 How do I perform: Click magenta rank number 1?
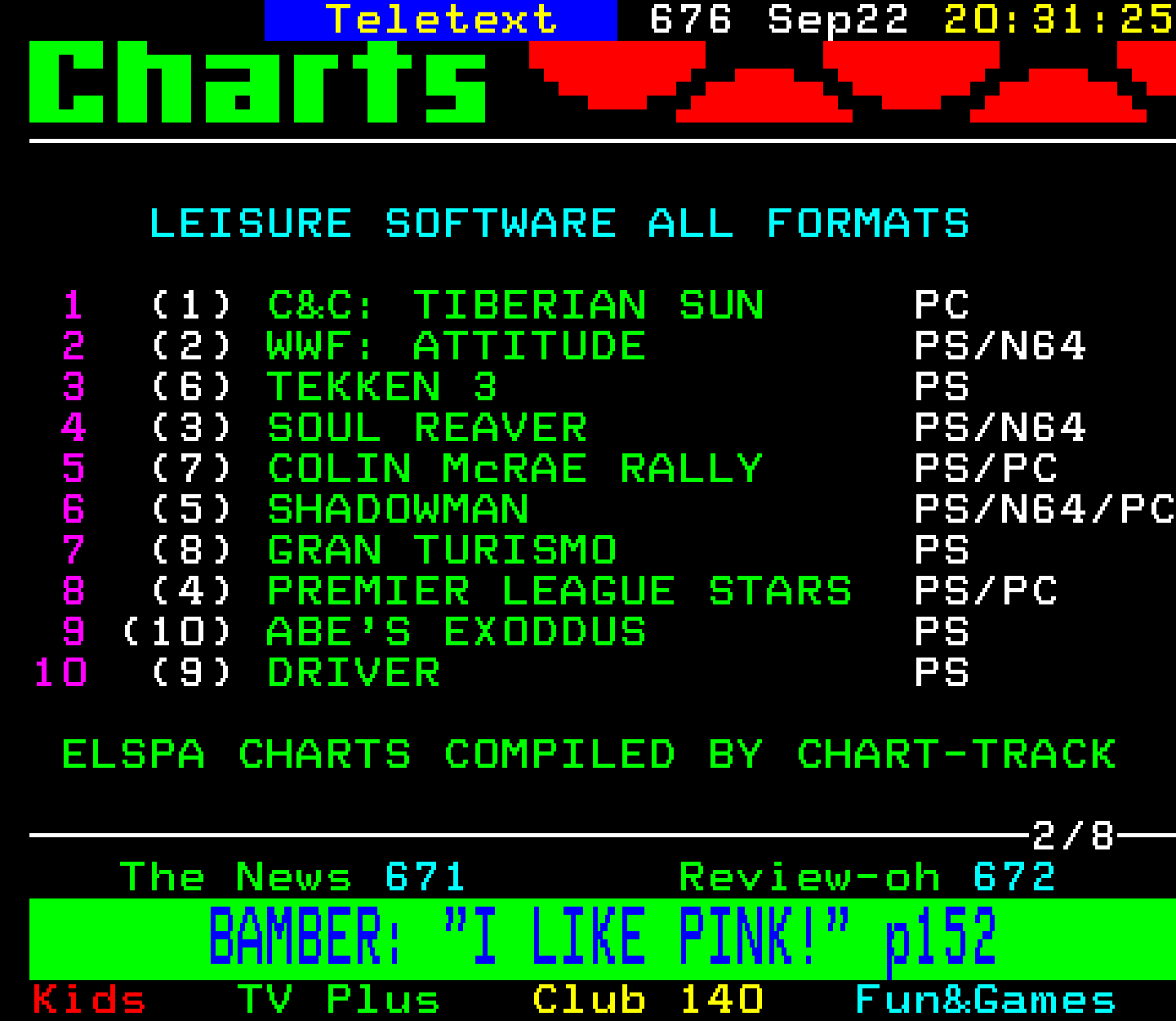[x=73, y=305]
